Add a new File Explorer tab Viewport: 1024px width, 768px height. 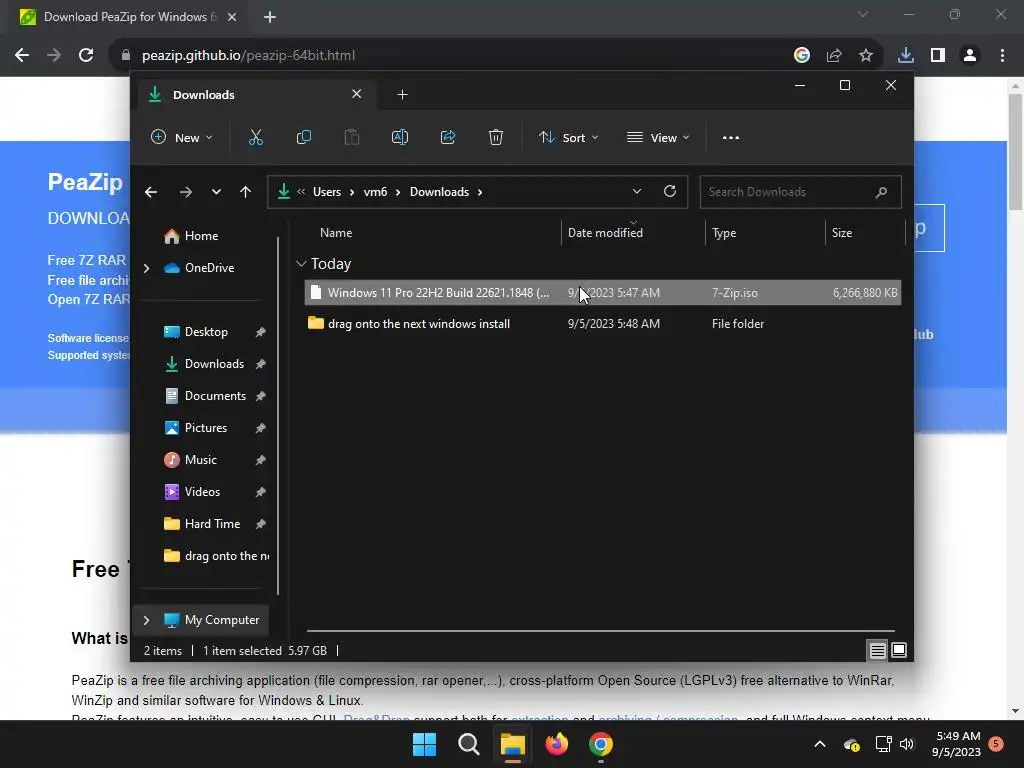click(x=402, y=95)
